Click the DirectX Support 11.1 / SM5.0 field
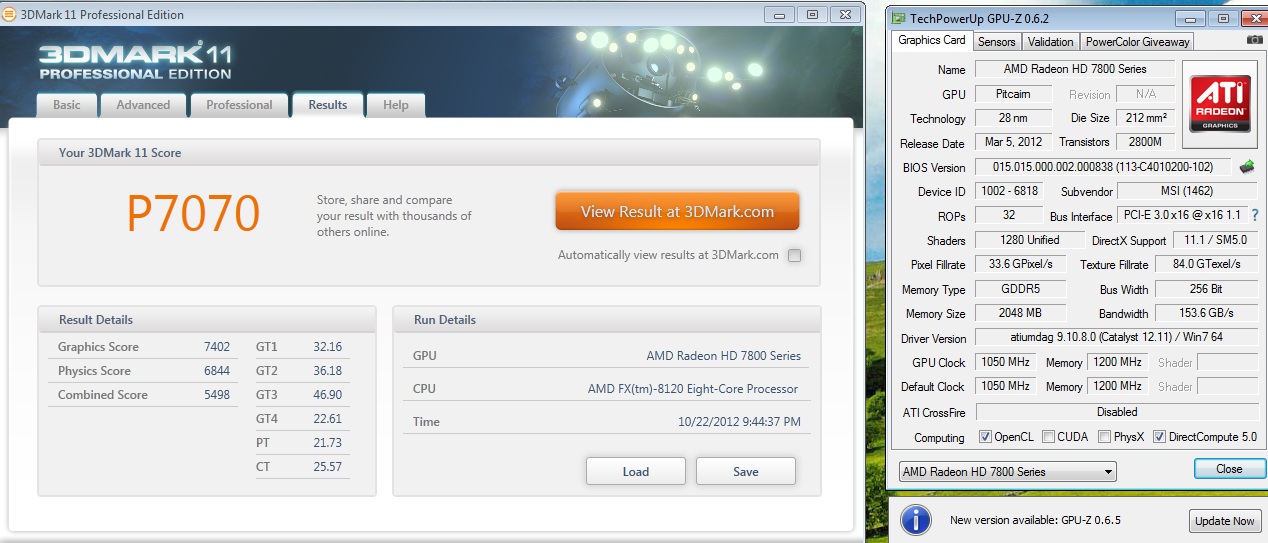This screenshot has width=1268, height=543. coord(1216,240)
